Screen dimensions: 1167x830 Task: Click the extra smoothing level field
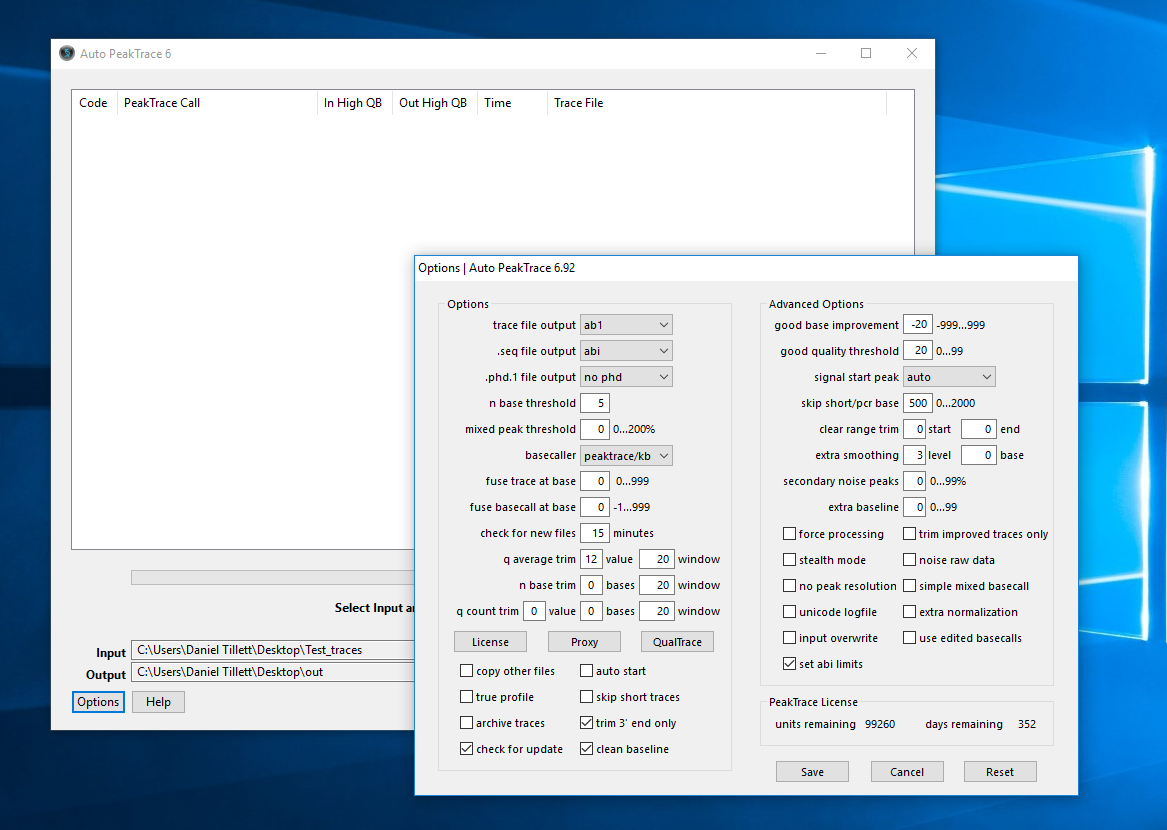coord(914,455)
